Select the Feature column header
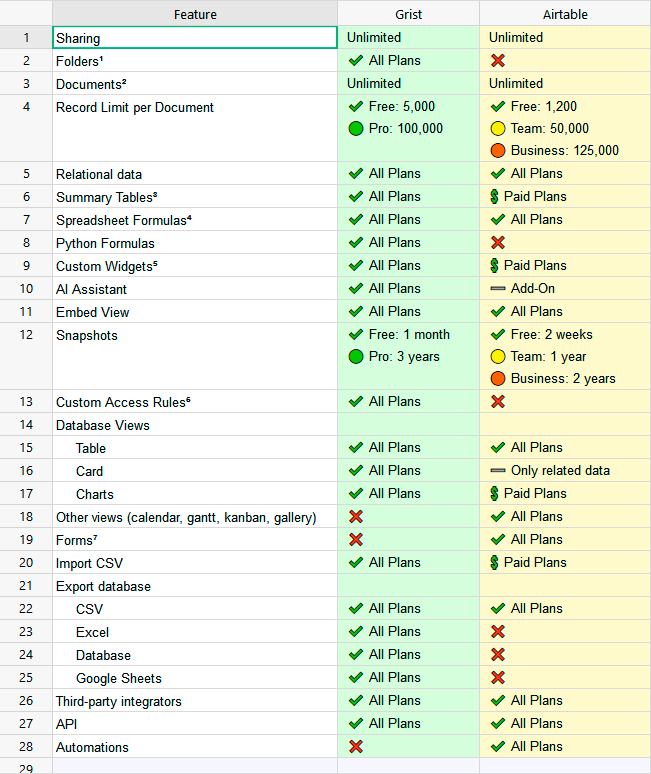 [195, 15]
